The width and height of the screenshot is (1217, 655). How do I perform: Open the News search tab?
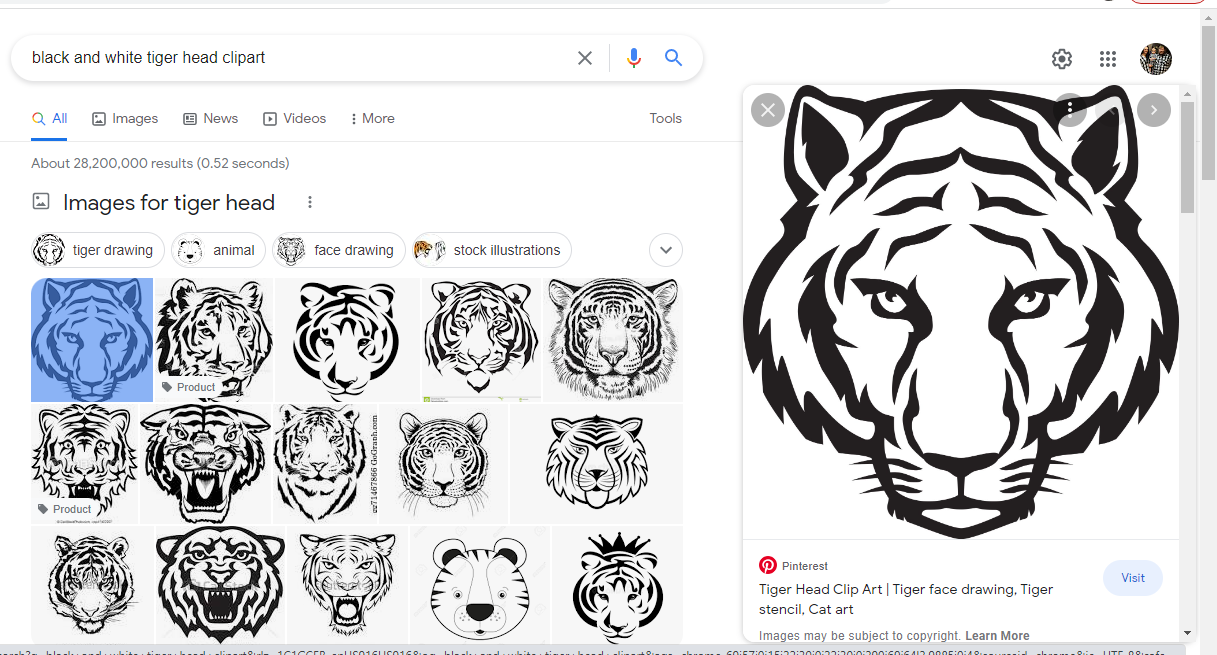coord(210,118)
